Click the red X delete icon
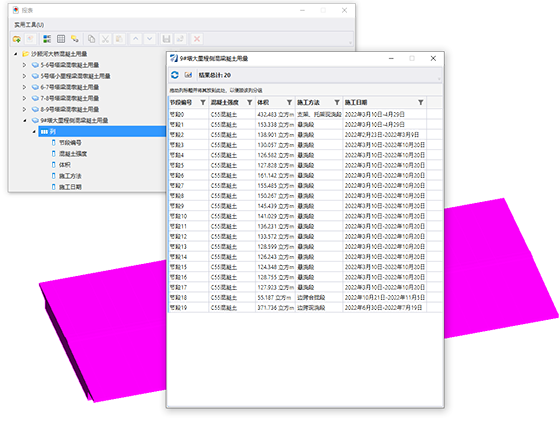This screenshot has height=423, width=560. click(x=197, y=39)
